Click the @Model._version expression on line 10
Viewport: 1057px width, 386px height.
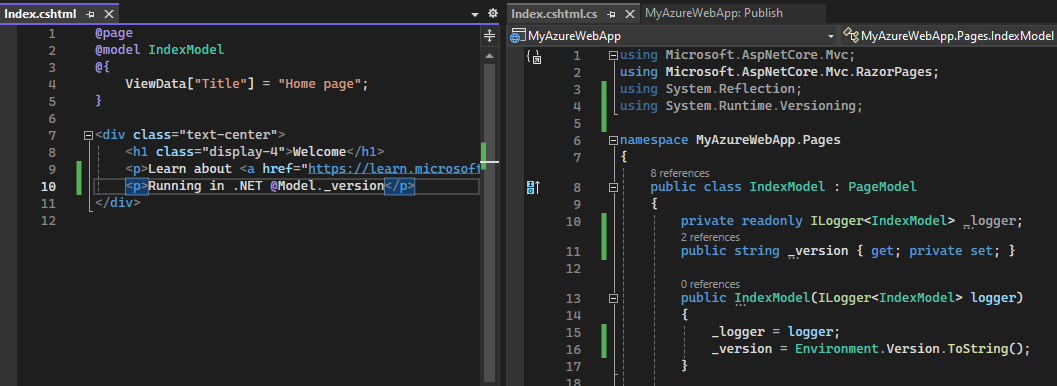[327, 186]
